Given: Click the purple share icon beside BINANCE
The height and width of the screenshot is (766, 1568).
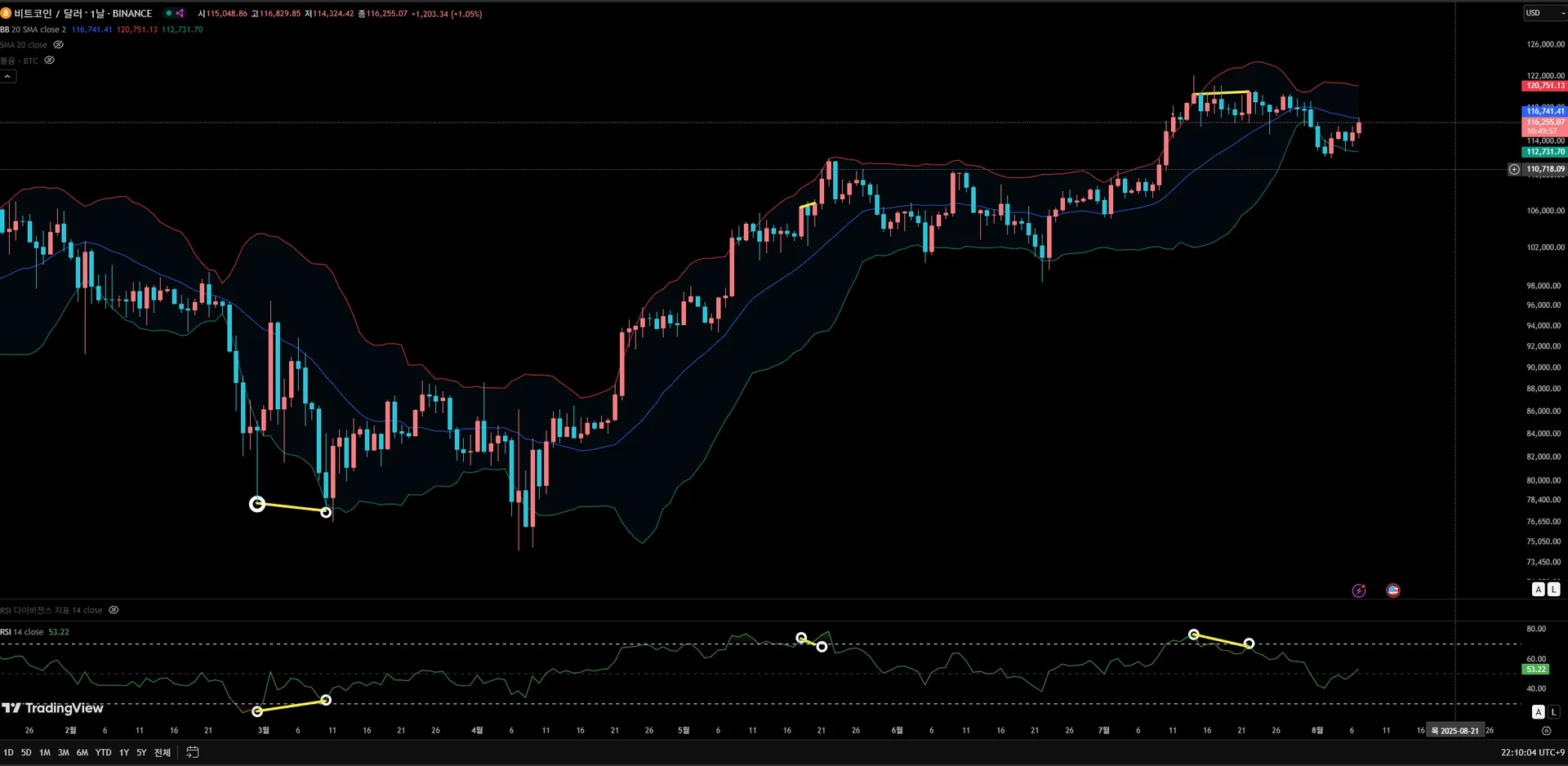Looking at the screenshot, I should (x=180, y=13).
